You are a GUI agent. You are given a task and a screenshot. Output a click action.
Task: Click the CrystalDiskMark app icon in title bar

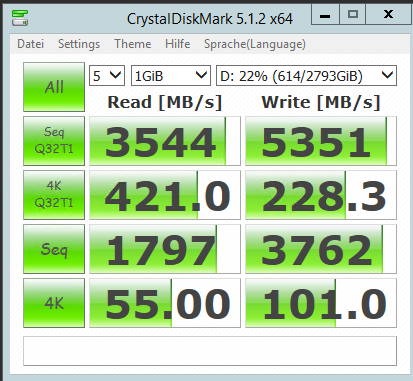click(x=20, y=18)
